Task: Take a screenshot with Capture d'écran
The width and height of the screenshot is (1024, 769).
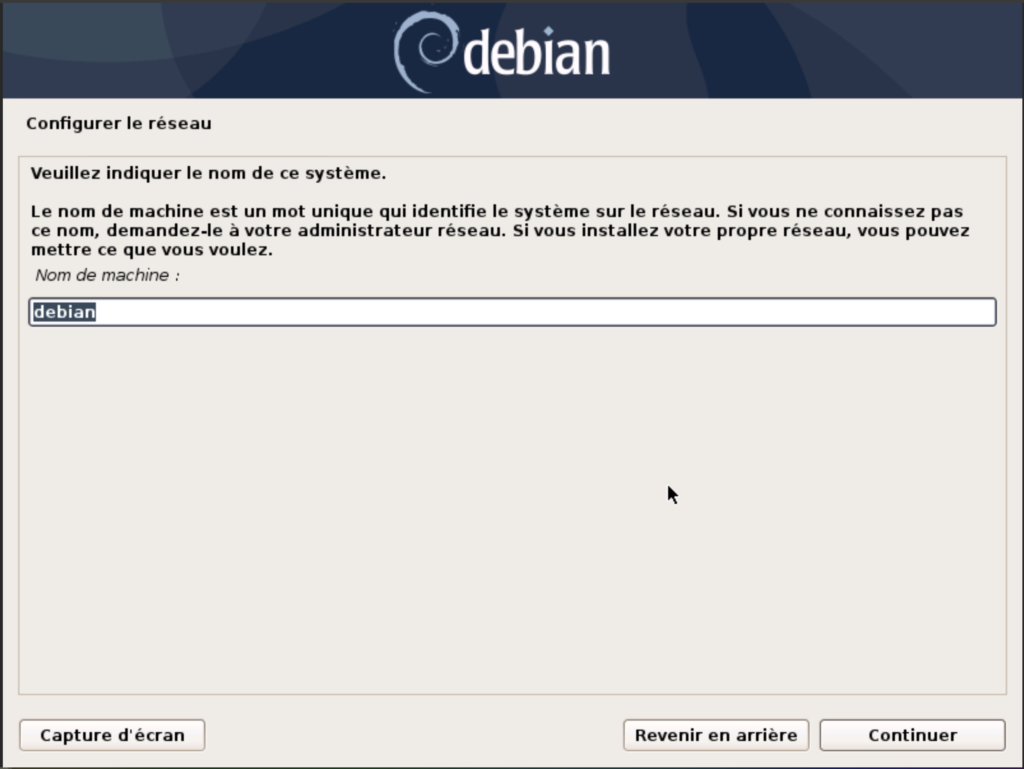Action: point(112,735)
